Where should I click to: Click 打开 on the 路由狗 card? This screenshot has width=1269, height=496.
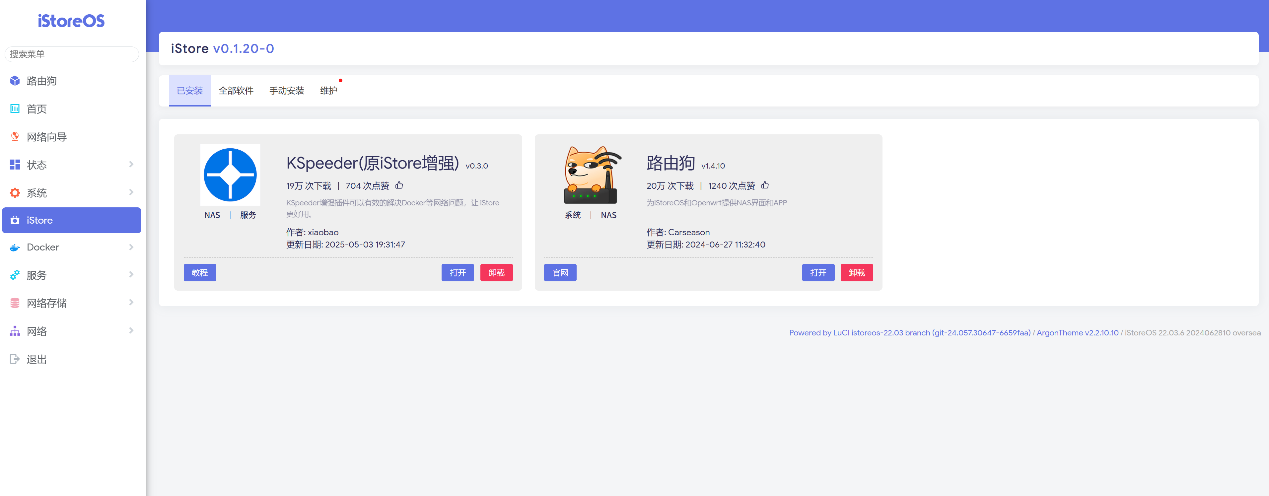[x=818, y=272]
